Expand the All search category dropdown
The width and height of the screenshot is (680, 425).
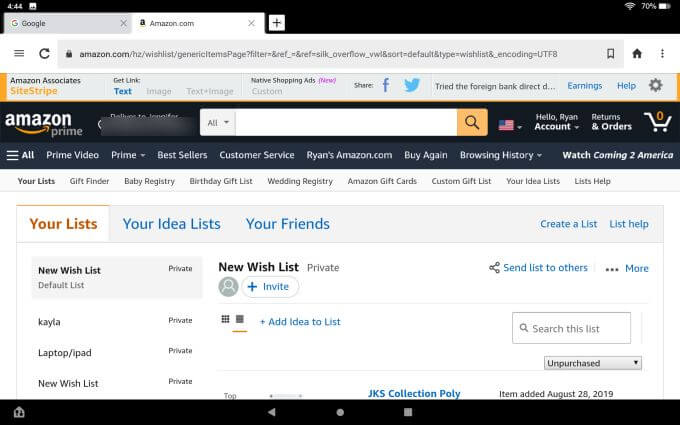218,123
